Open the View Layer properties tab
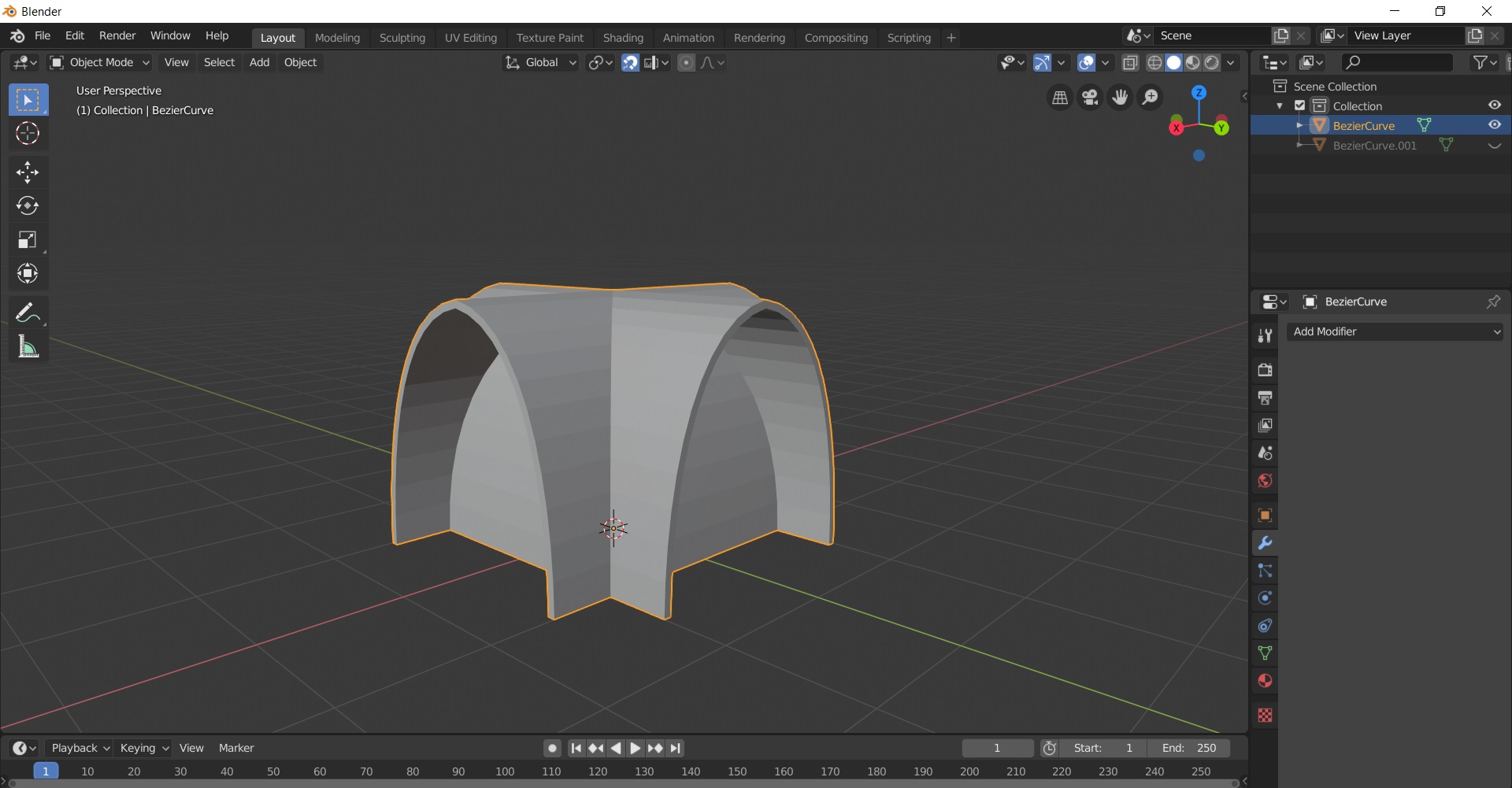The height and width of the screenshot is (788, 1512). coord(1265,425)
